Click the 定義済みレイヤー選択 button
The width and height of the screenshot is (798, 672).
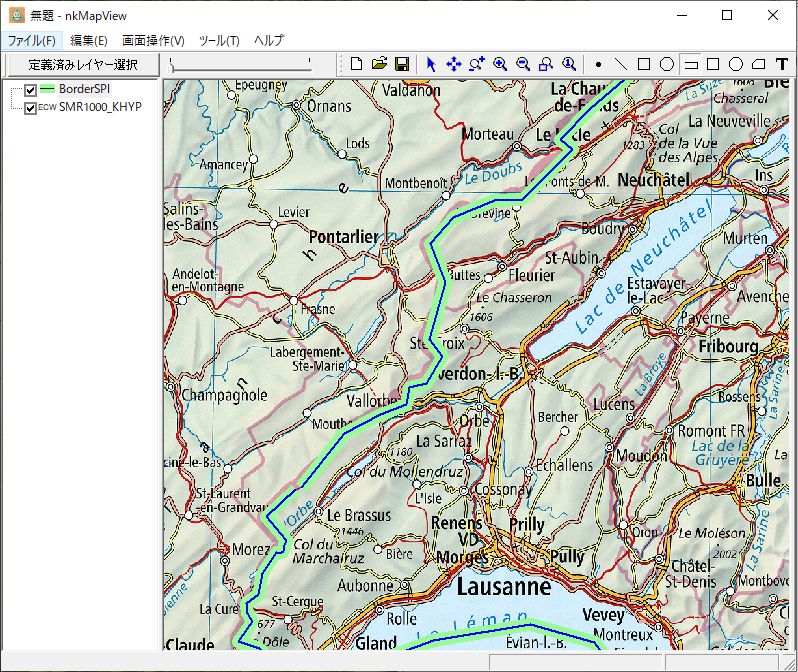[x=82, y=65]
